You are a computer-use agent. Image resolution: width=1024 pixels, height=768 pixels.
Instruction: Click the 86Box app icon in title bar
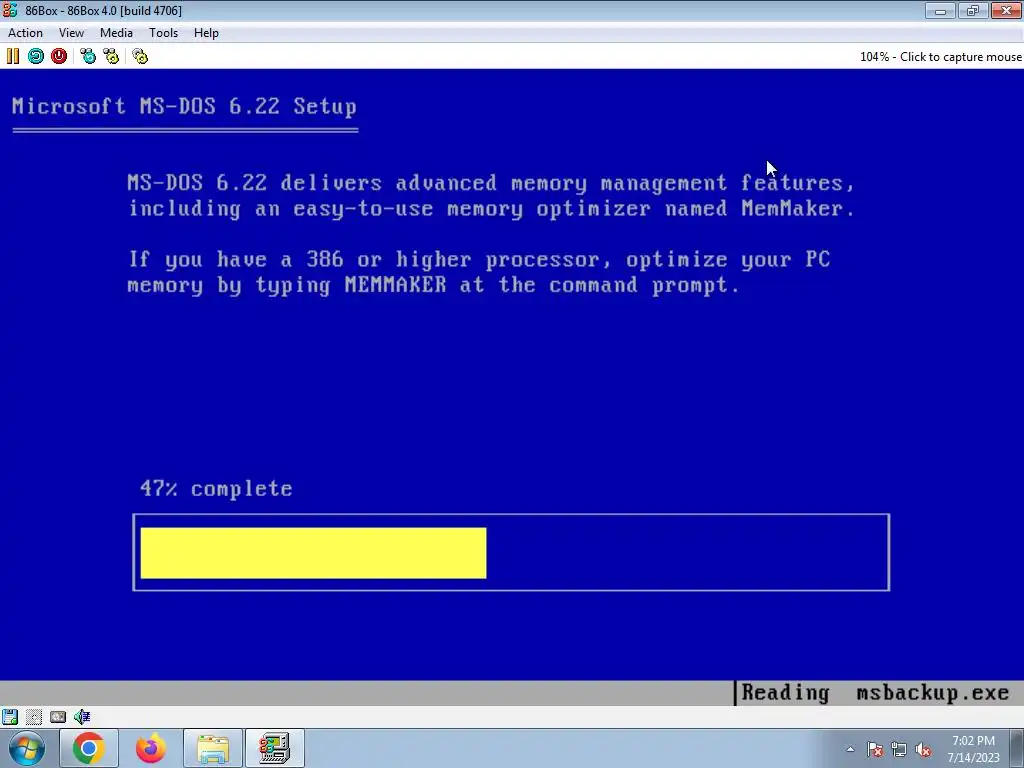click(x=10, y=10)
